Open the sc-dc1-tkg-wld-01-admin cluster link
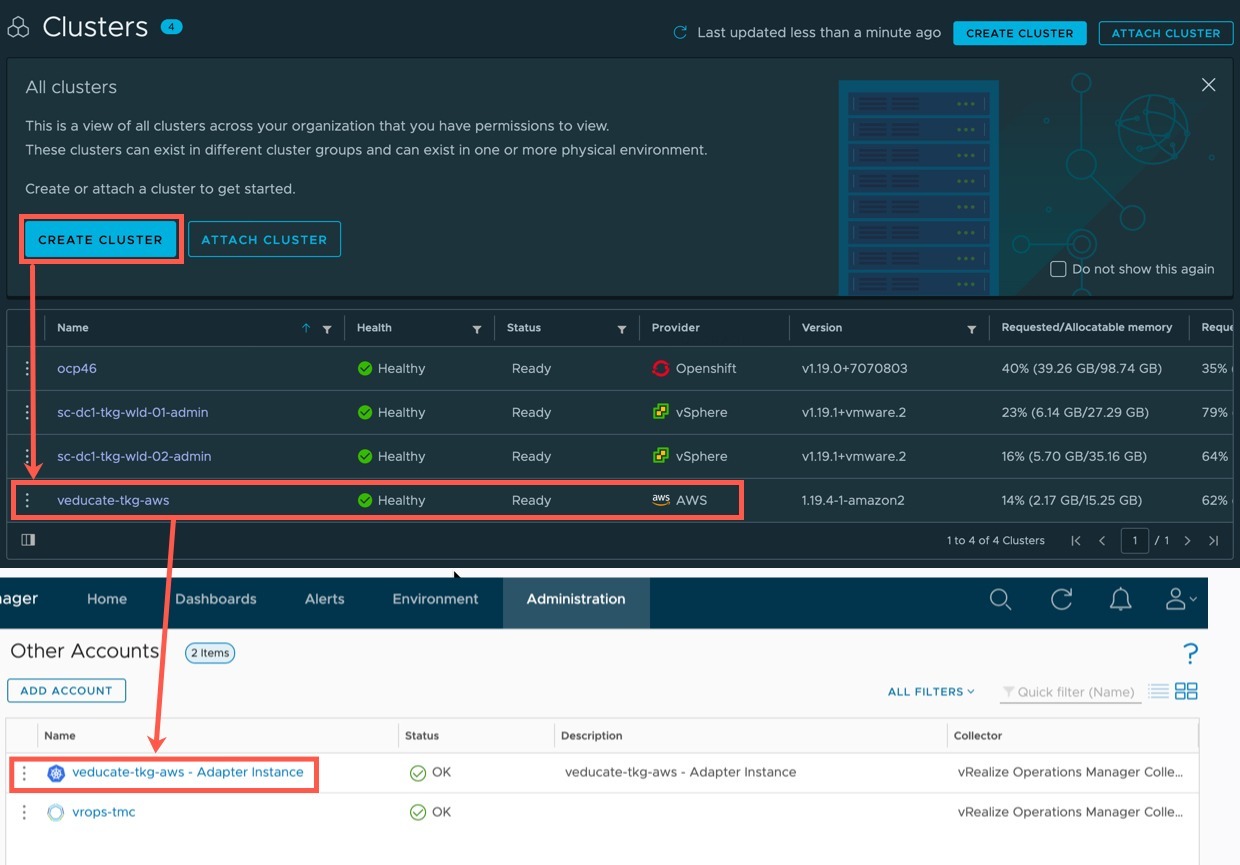Screen dimensions: 1240x865 coord(133,413)
